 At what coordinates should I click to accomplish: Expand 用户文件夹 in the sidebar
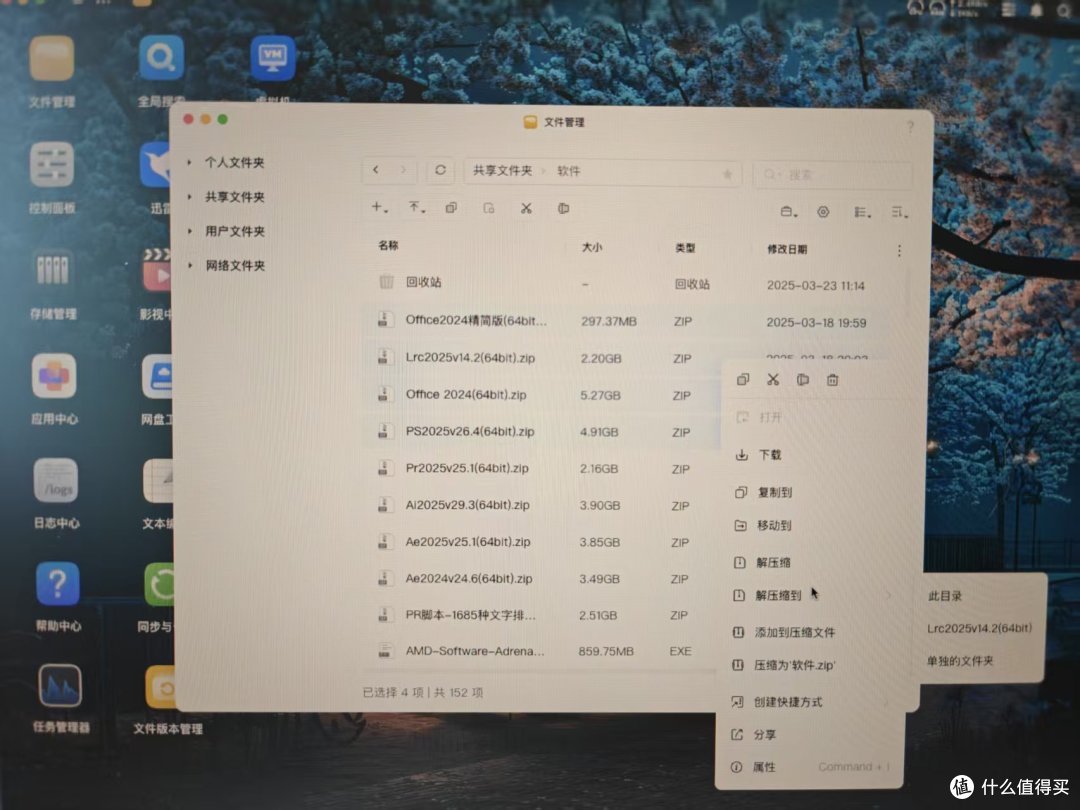189,231
